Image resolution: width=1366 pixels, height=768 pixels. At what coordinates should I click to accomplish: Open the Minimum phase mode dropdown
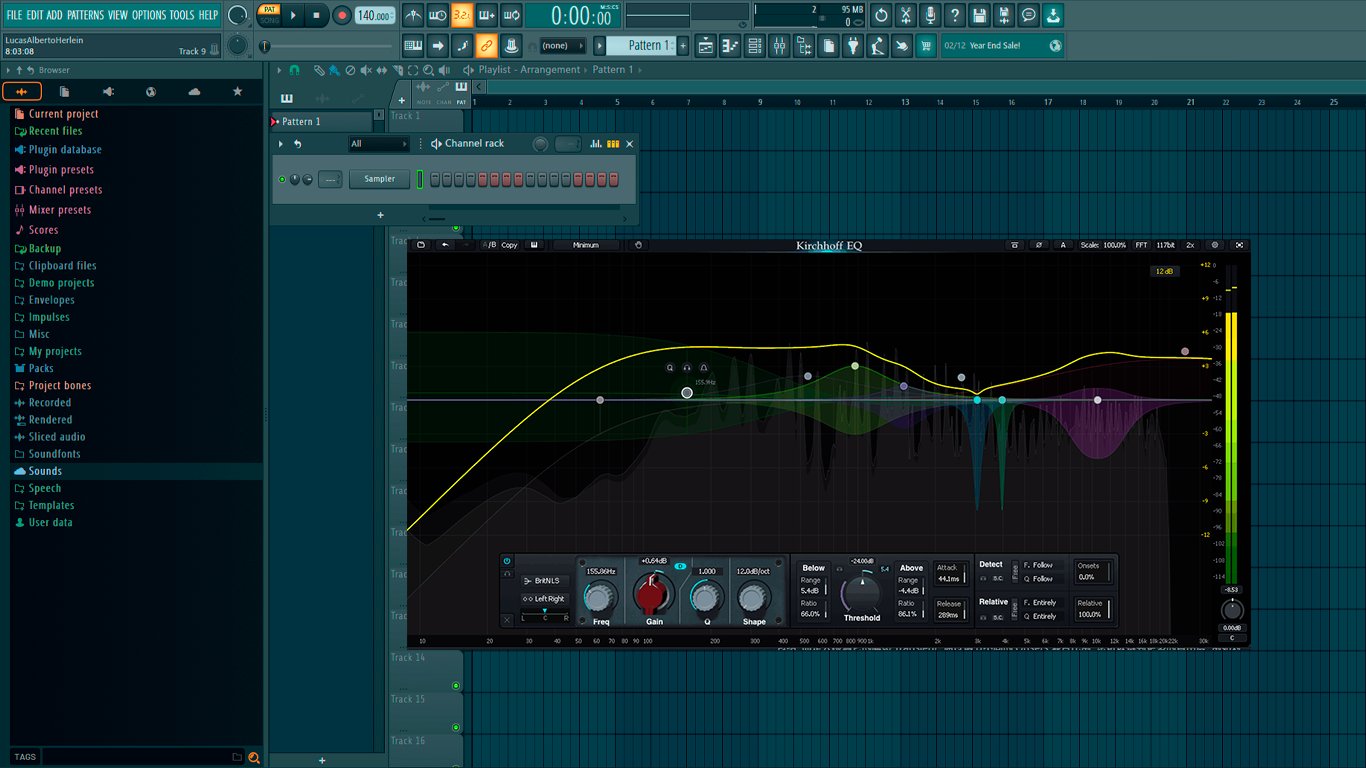pyautogui.click(x=586, y=245)
